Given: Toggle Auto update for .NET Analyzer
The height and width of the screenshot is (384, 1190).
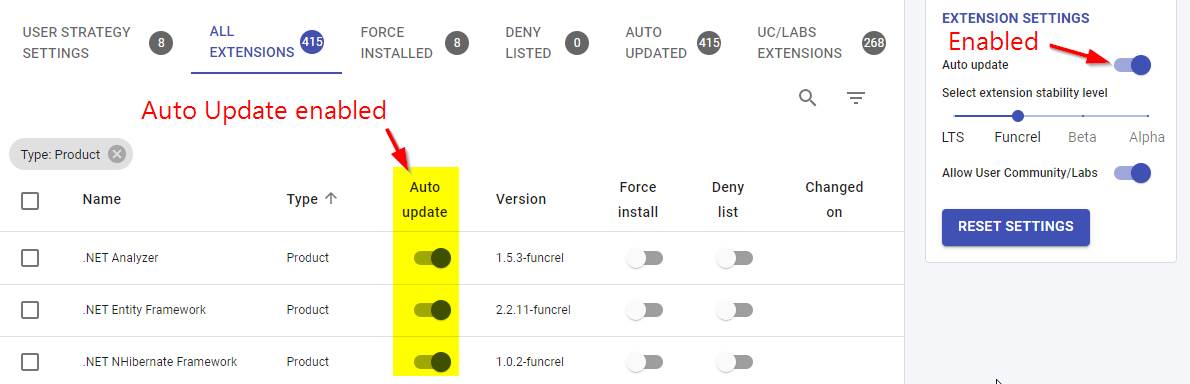Looking at the screenshot, I should (433, 258).
